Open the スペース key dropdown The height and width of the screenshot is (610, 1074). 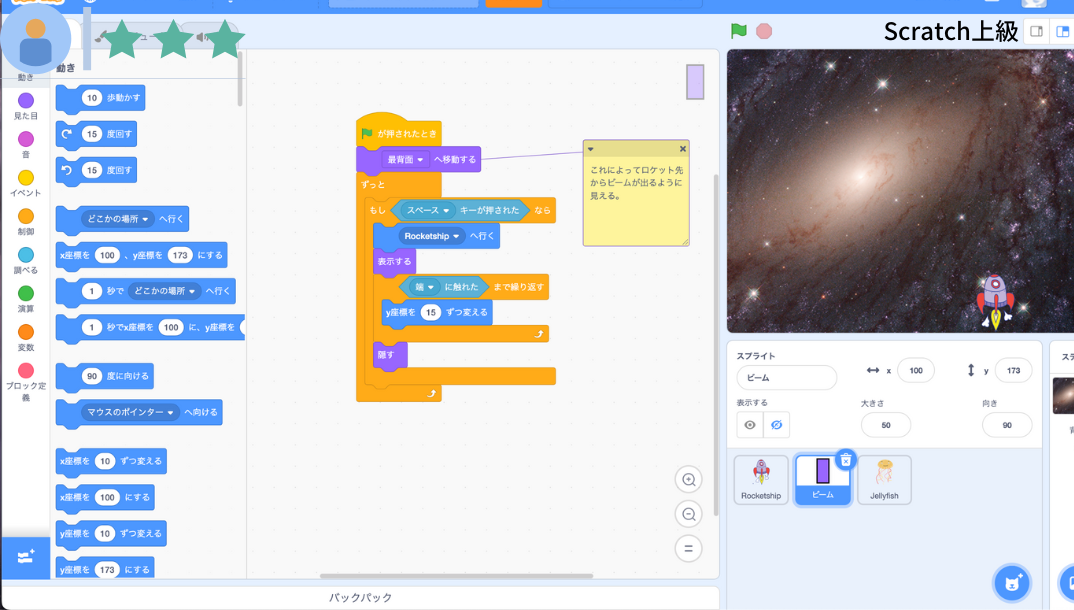tap(428, 210)
